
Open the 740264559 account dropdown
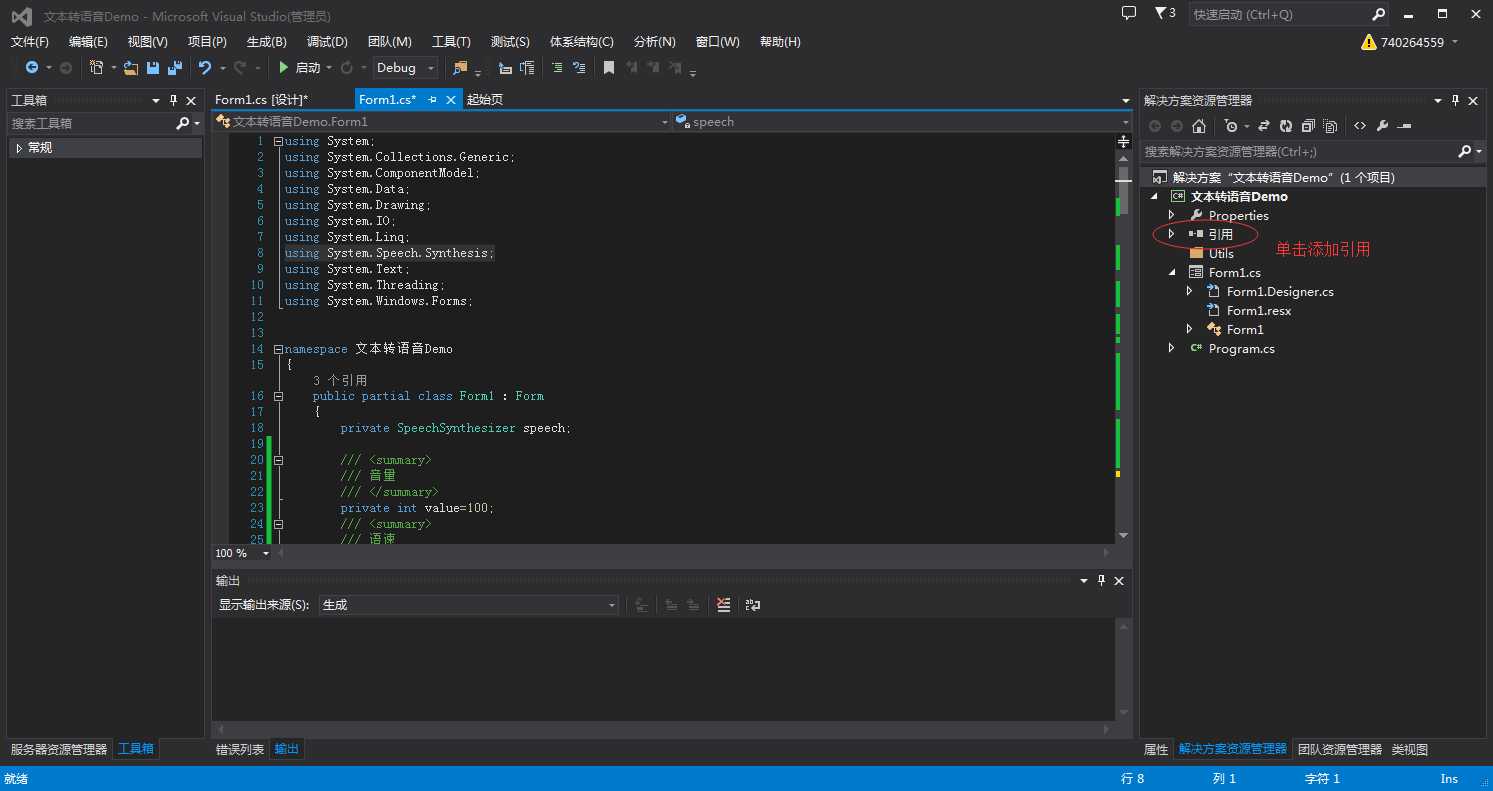point(1410,42)
